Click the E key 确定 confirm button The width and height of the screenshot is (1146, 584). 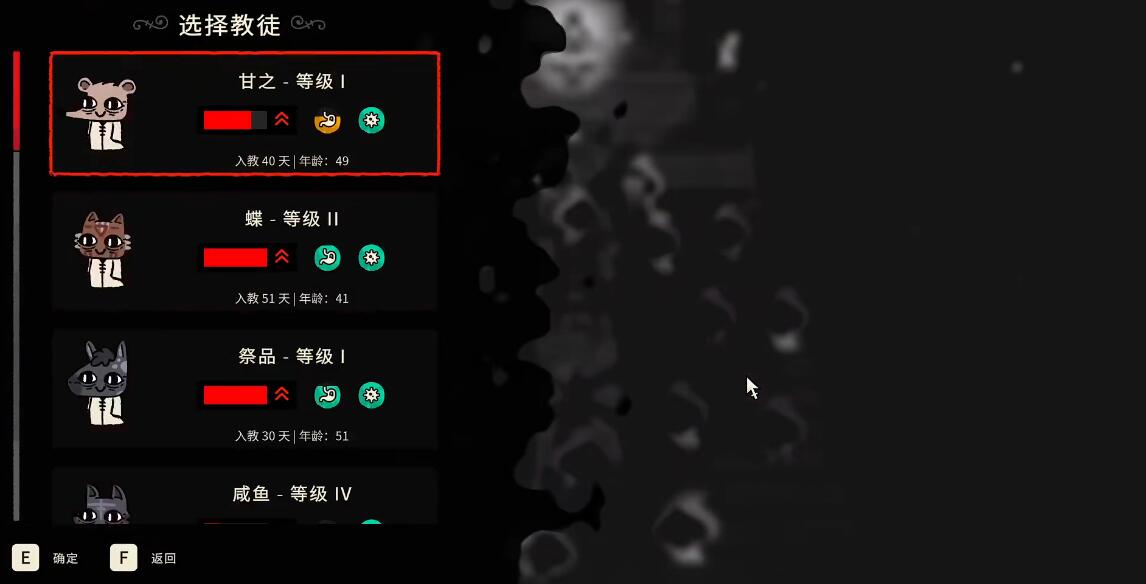45,558
